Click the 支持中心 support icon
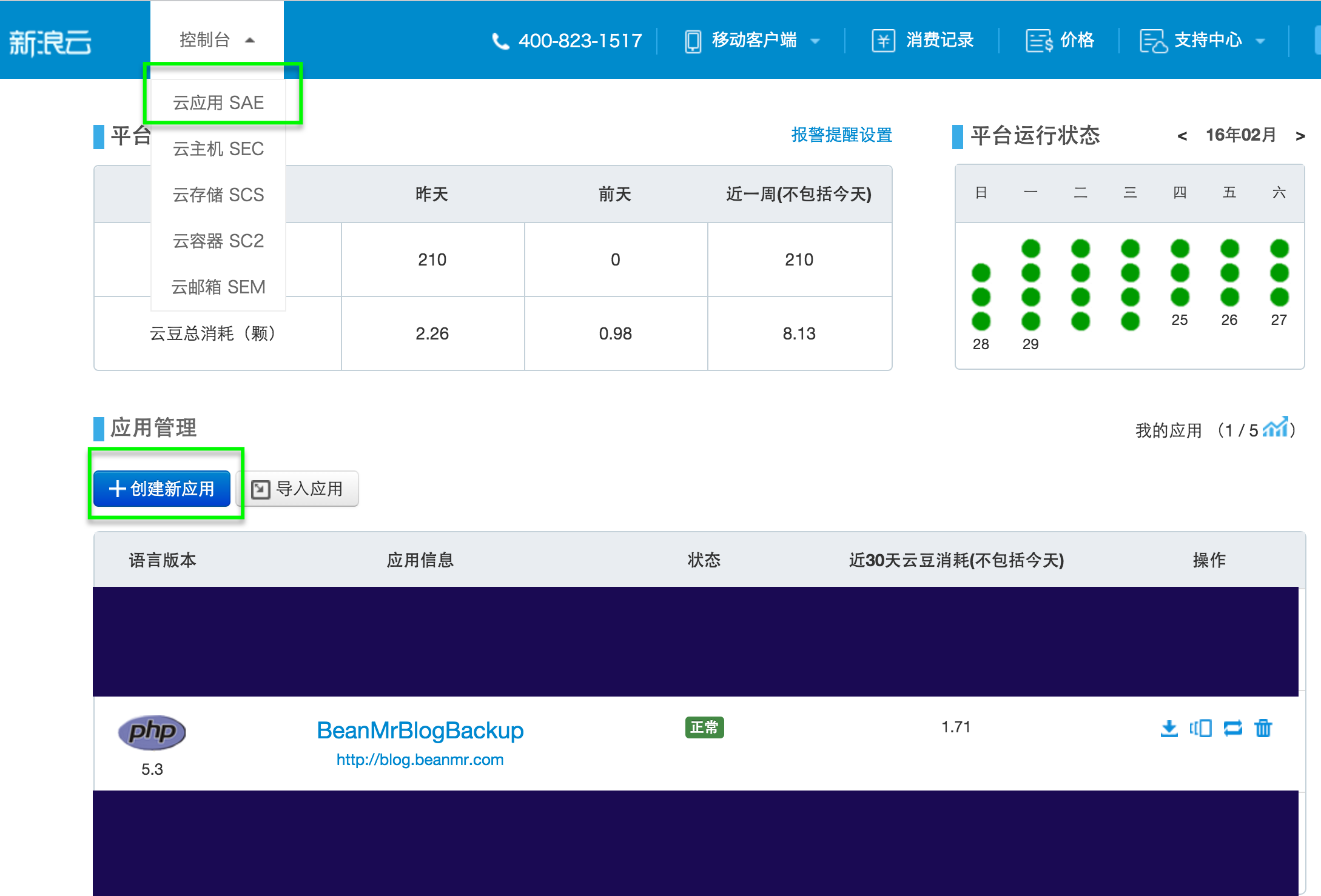The width and height of the screenshot is (1321, 896). tap(1153, 41)
